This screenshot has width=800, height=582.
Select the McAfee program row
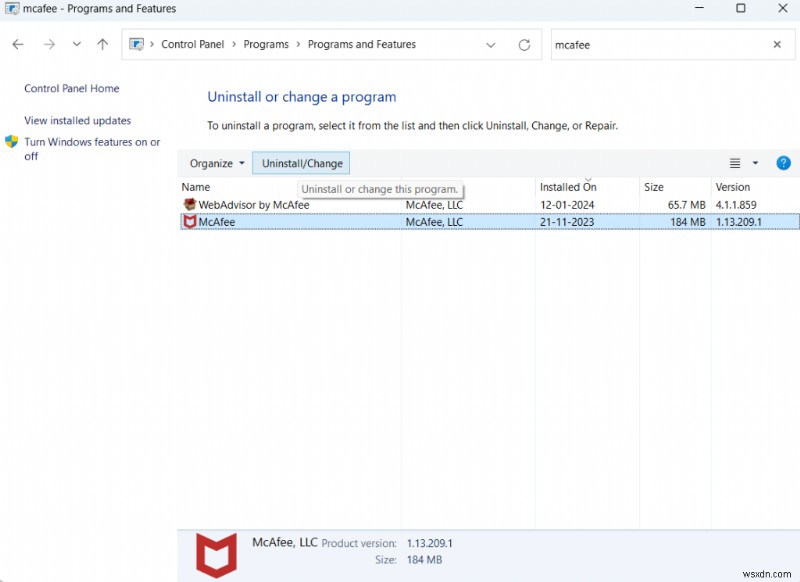coord(490,222)
